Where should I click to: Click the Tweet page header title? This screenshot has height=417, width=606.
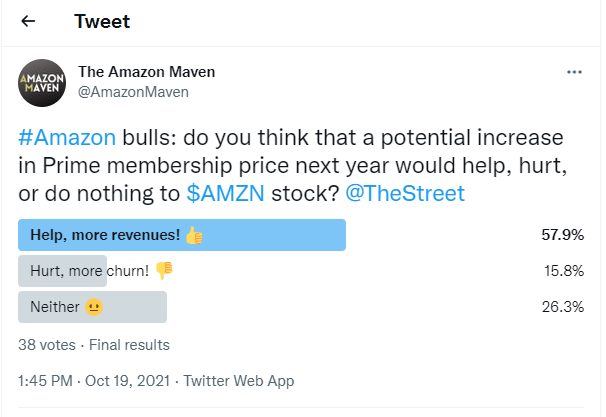(102, 21)
